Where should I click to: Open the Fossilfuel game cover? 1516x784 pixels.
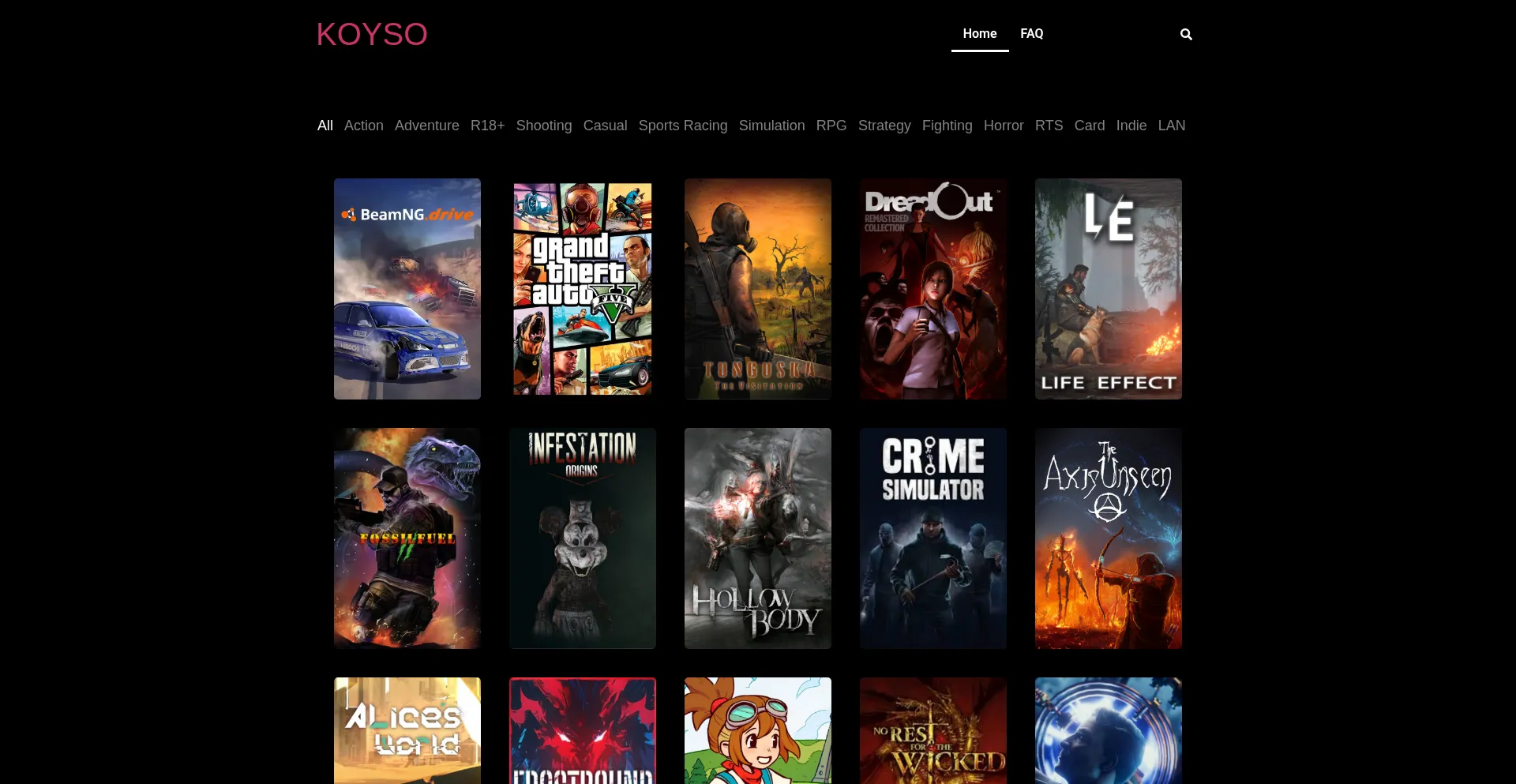tap(407, 538)
